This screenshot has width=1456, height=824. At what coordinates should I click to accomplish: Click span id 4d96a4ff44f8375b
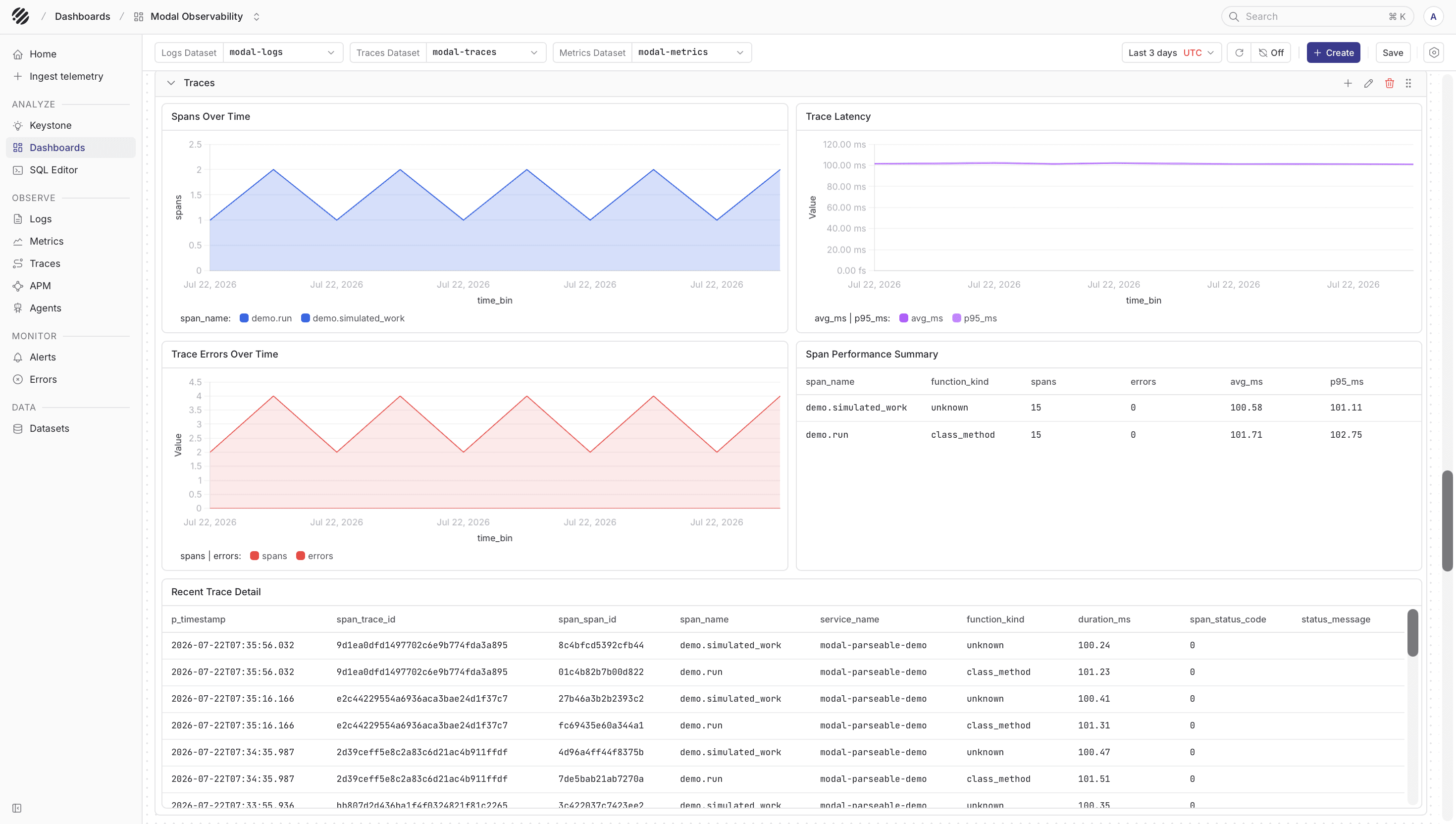(x=601, y=752)
